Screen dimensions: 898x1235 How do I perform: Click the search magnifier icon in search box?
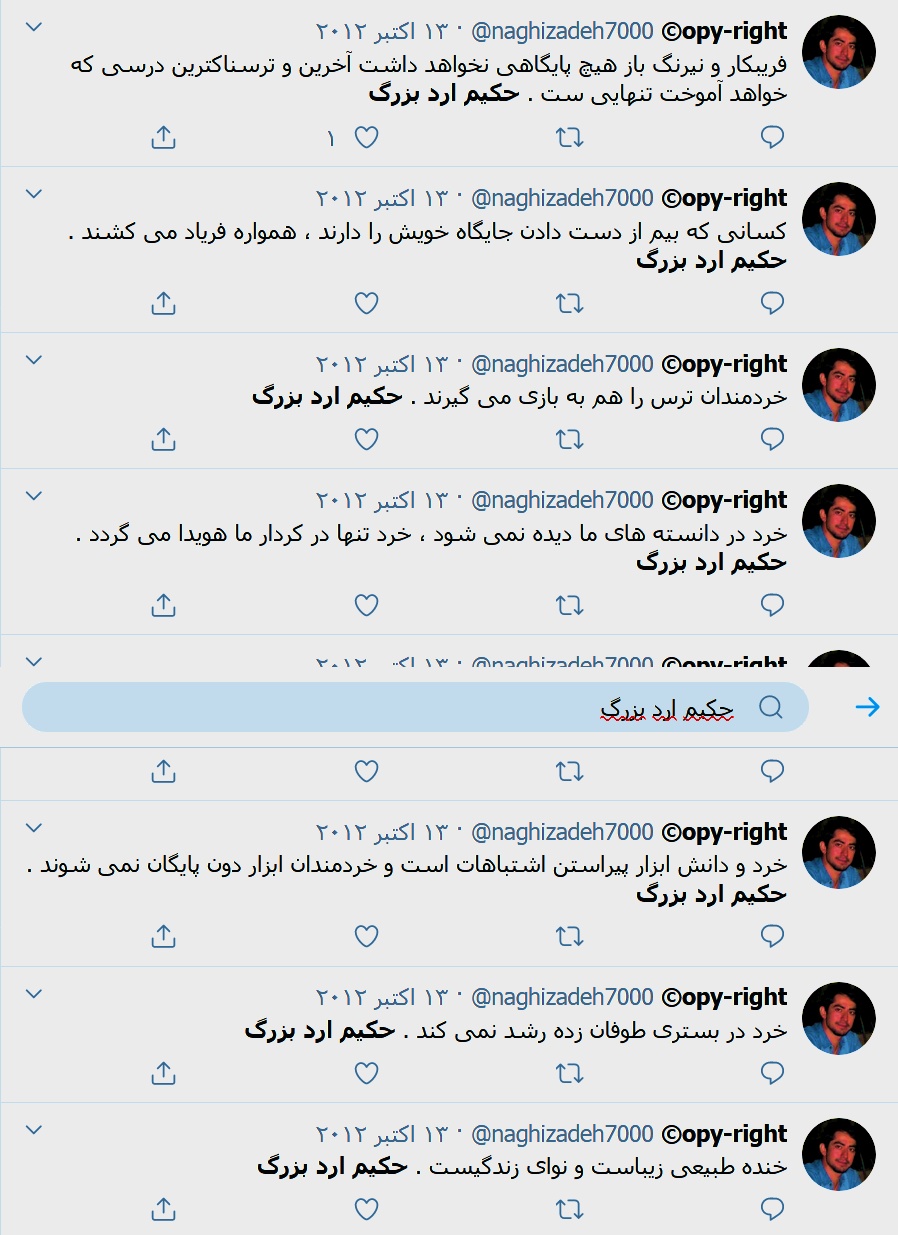tap(771, 707)
